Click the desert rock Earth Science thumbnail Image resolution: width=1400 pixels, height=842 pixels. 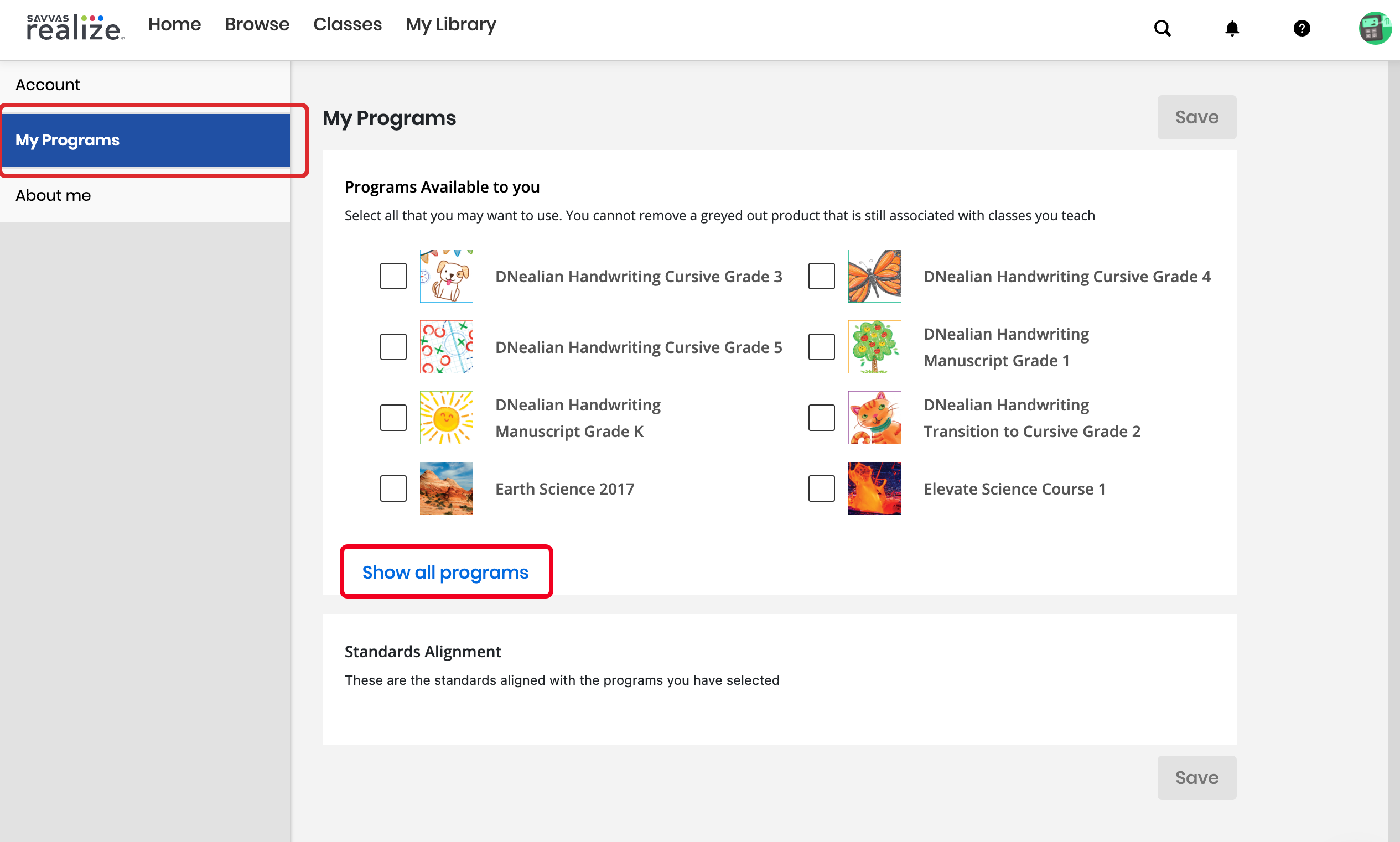point(446,488)
